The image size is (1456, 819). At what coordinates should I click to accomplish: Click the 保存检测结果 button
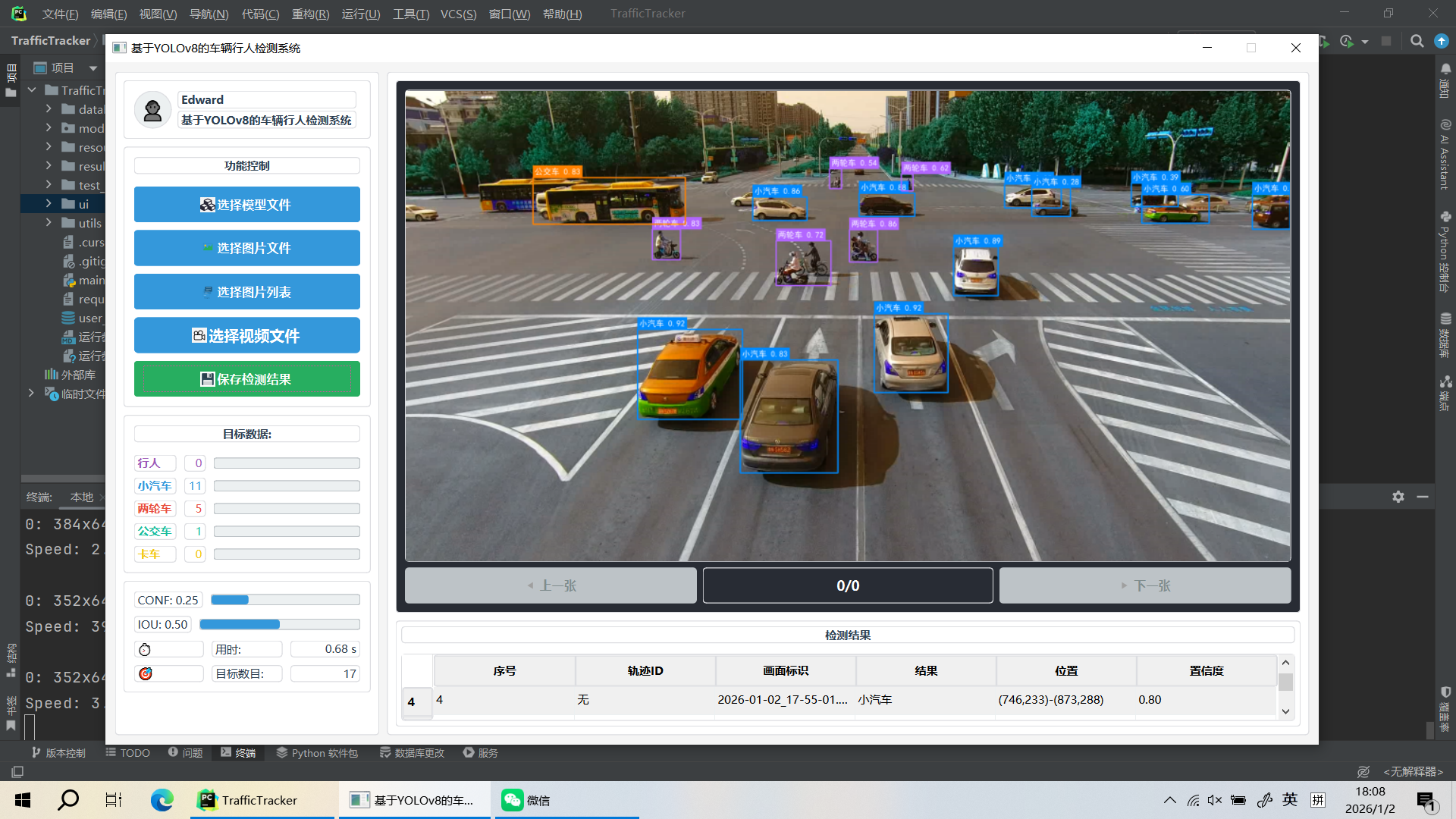(x=247, y=379)
